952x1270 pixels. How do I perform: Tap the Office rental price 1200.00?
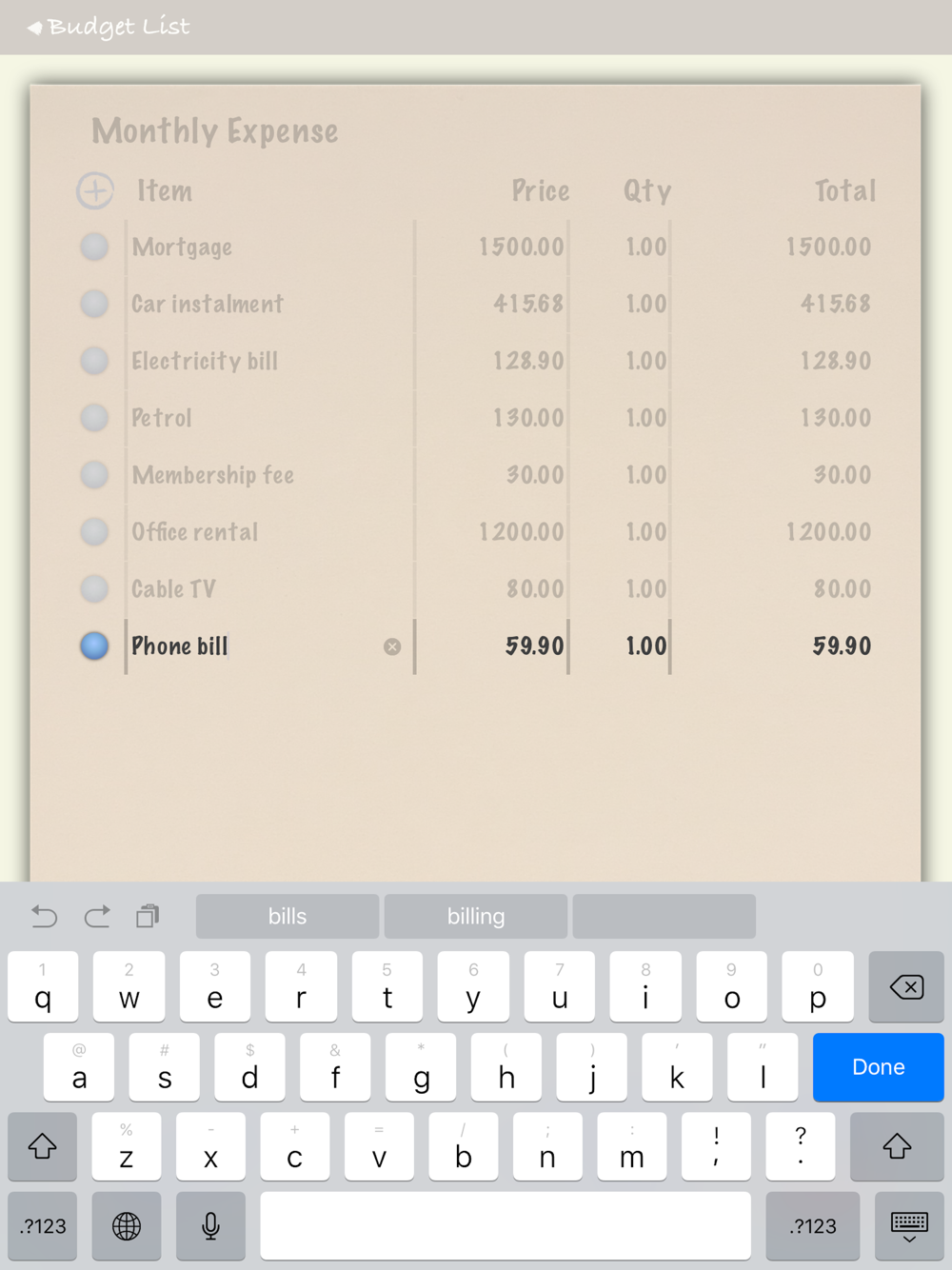click(521, 532)
